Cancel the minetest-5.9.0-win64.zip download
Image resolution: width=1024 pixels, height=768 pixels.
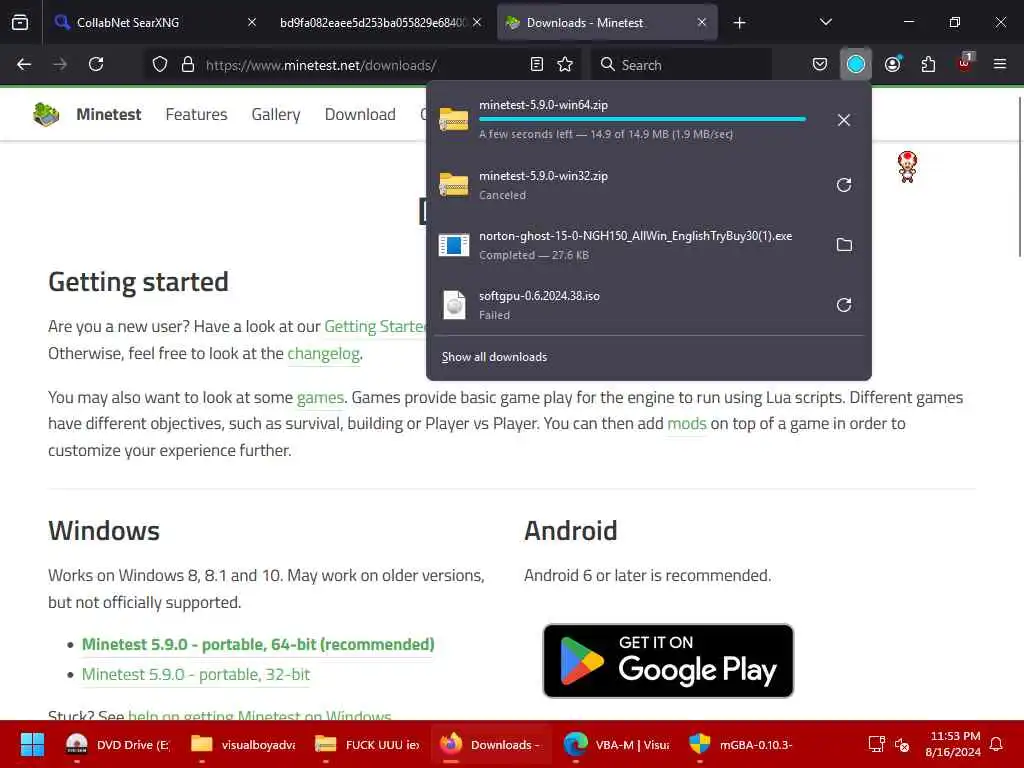[x=844, y=120]
